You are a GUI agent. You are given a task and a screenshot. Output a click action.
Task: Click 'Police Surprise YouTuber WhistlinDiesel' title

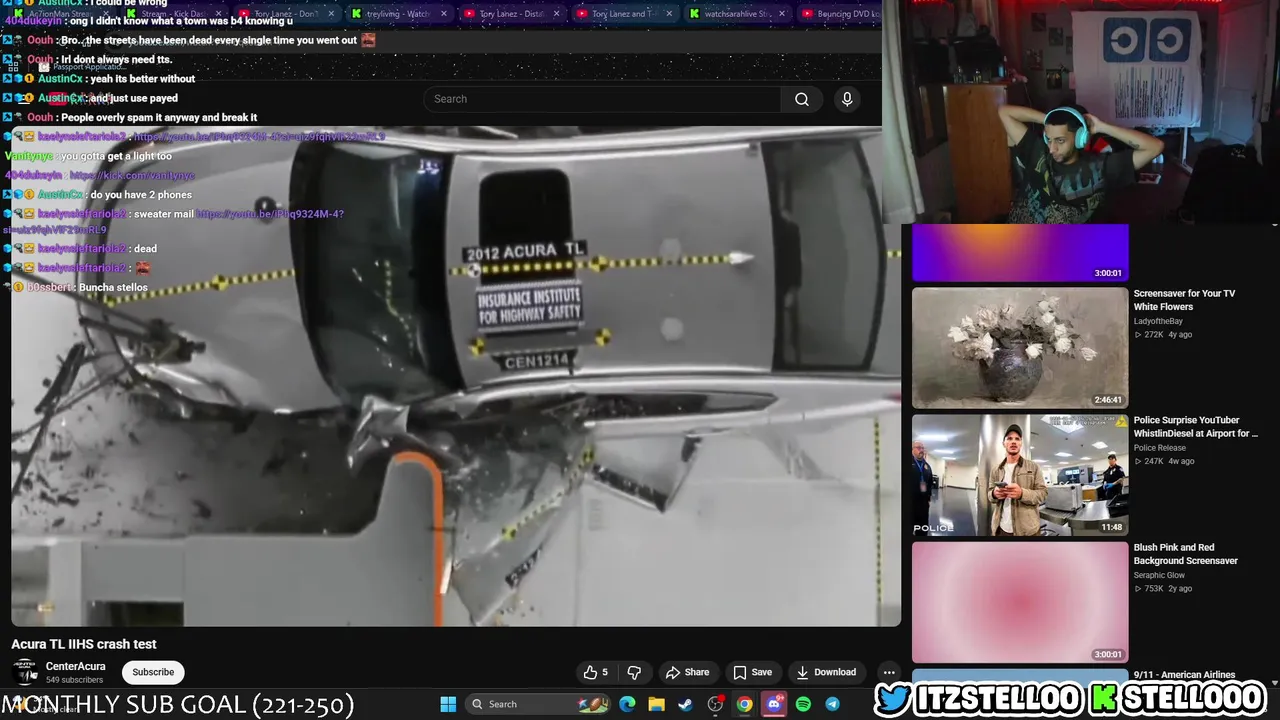[x=1195, y=427]
